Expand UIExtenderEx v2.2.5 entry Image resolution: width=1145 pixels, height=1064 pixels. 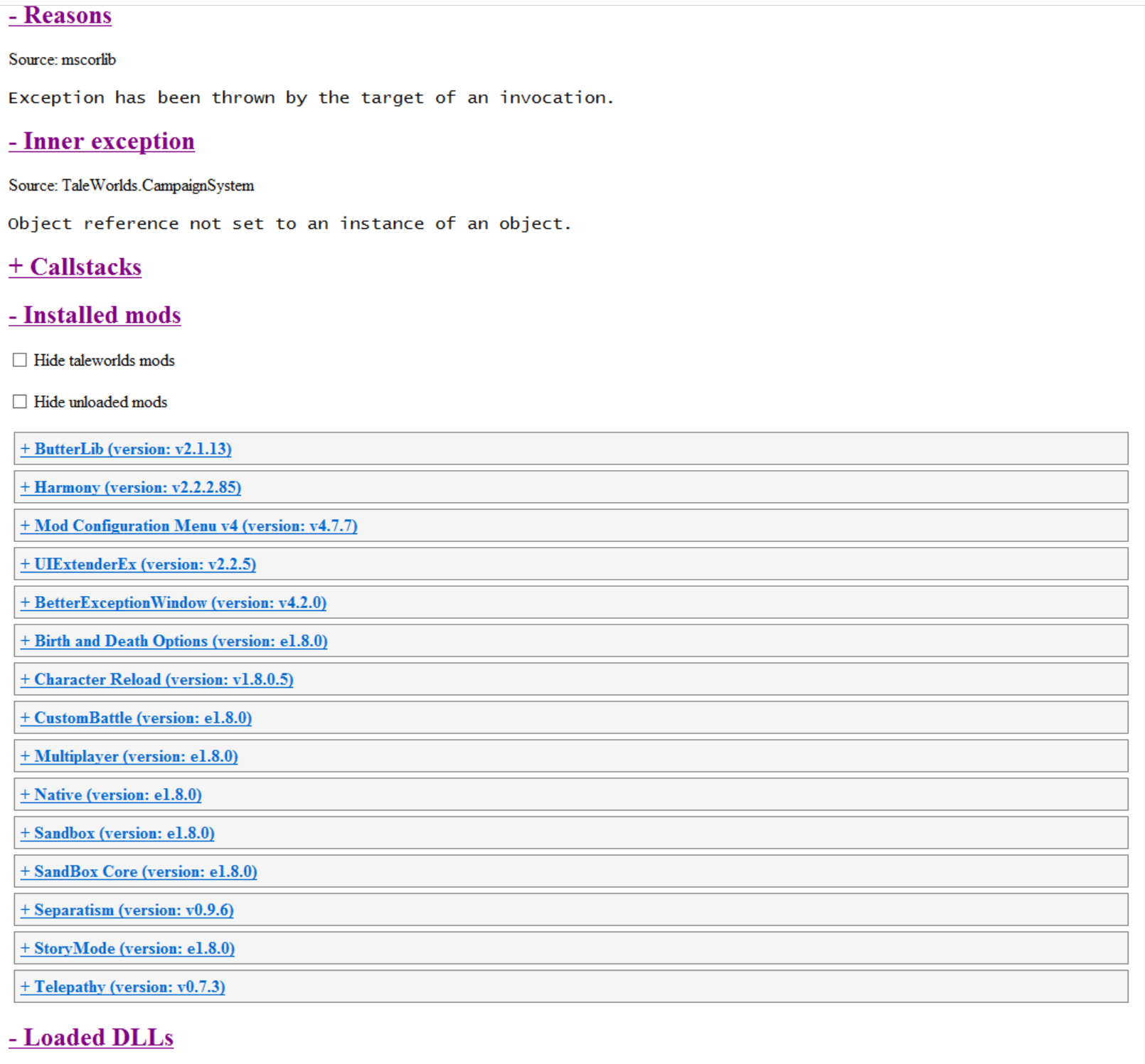pyautogui.click(x=138, y=564)
